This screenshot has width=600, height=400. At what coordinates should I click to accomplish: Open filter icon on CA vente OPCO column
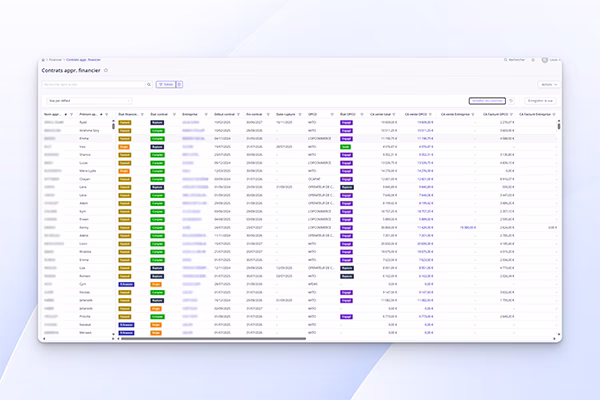(430, 114)
